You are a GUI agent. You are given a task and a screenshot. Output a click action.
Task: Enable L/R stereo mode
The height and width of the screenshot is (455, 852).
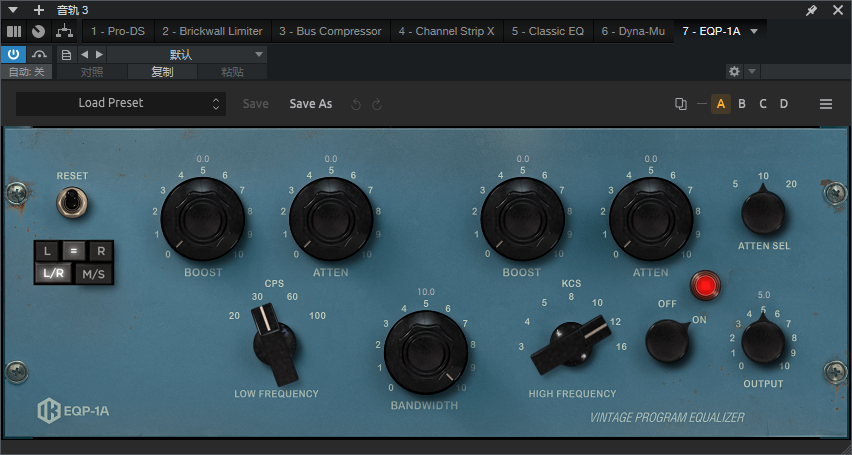pyautogui.click(x=54, y=273)
